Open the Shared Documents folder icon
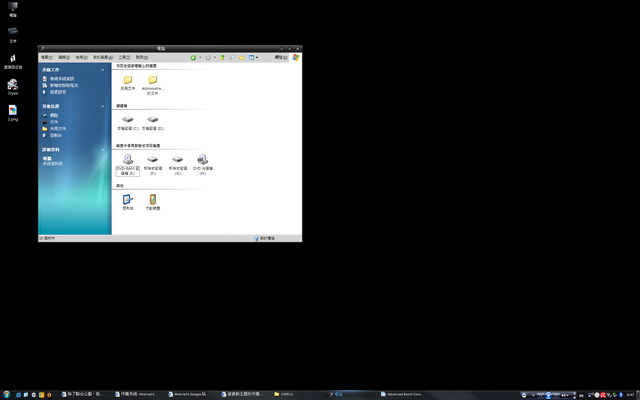Viewport: 640px width, 400px height. 128,82
